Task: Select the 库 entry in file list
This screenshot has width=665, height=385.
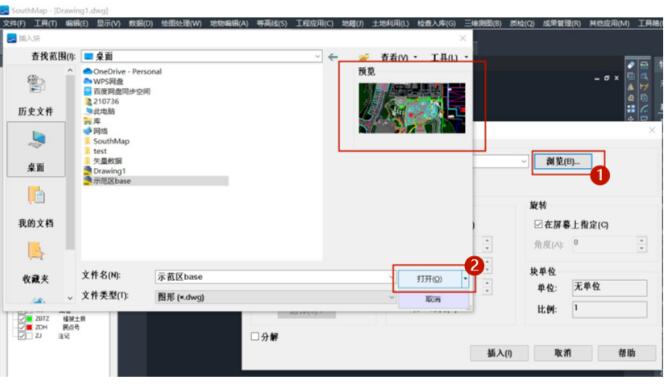Action: click(92, 121)
